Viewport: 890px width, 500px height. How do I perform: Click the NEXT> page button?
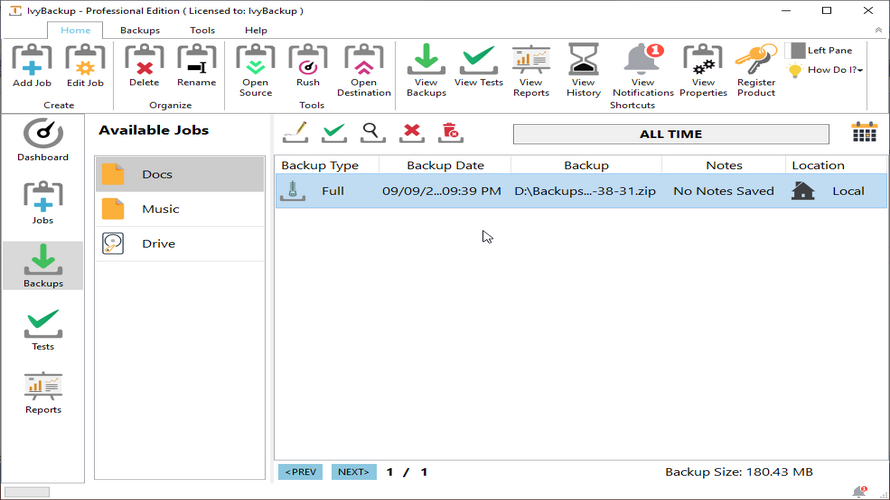coord(354,472)
